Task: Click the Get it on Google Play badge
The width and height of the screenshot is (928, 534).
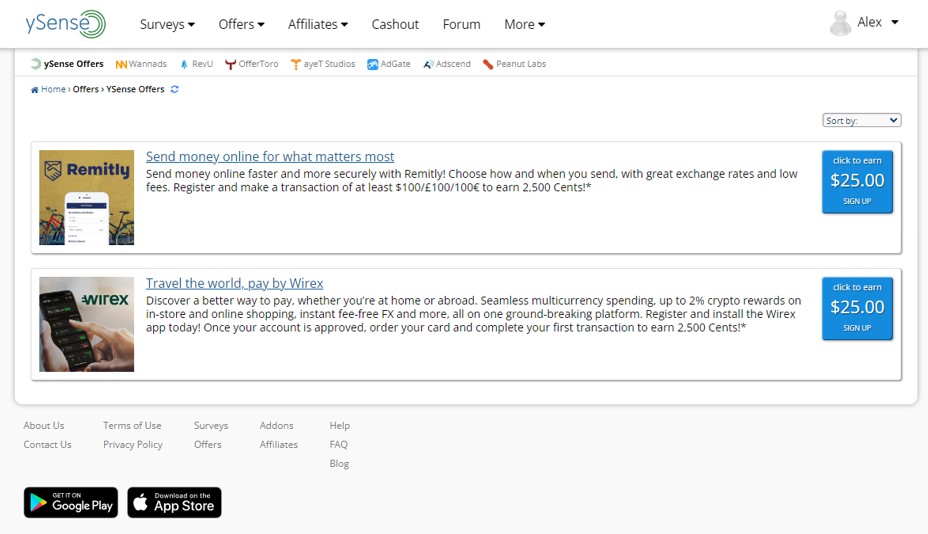Action: point(71,503)
